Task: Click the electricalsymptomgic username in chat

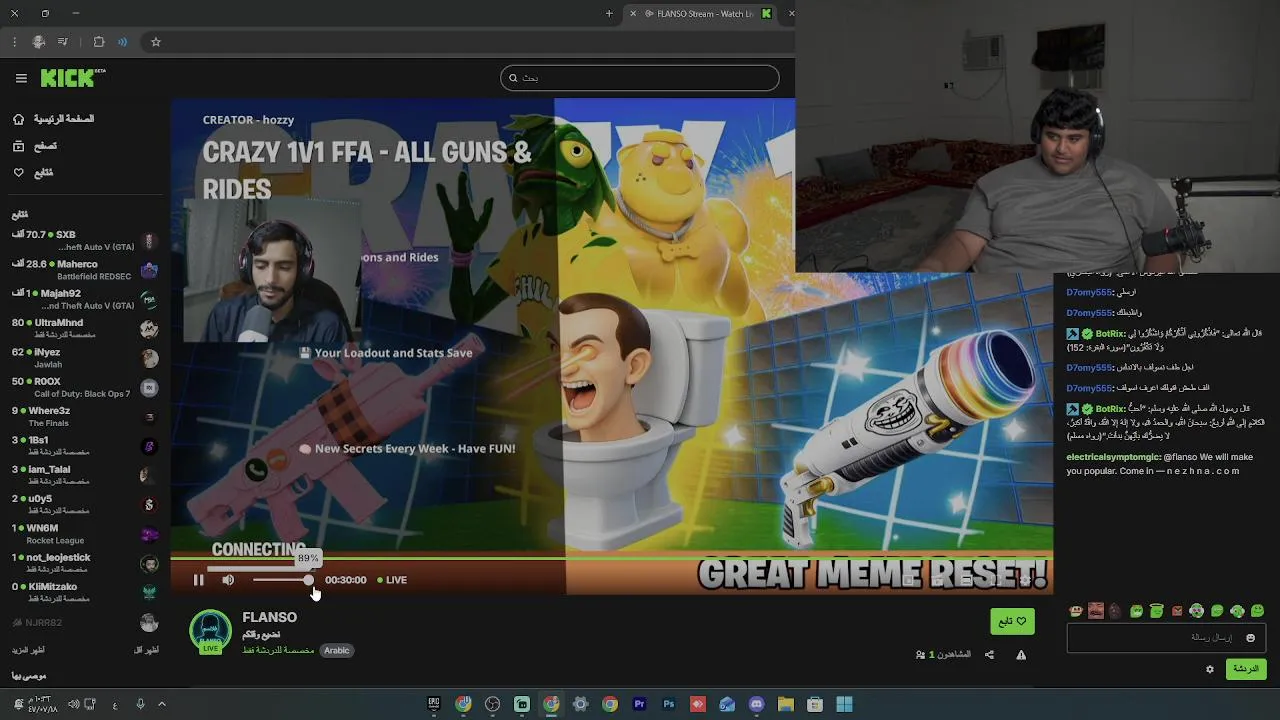Action: (x=1113, y=457)
